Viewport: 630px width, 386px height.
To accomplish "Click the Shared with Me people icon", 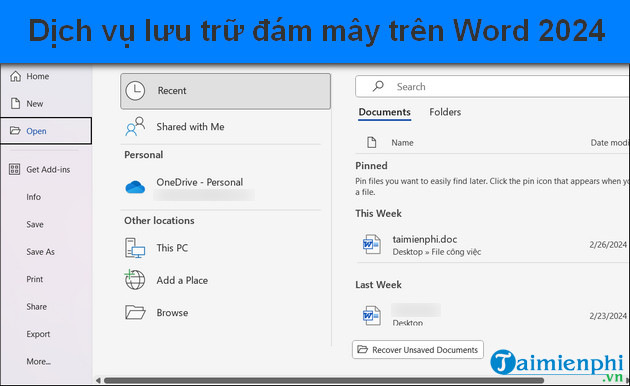I will point(135,127).
